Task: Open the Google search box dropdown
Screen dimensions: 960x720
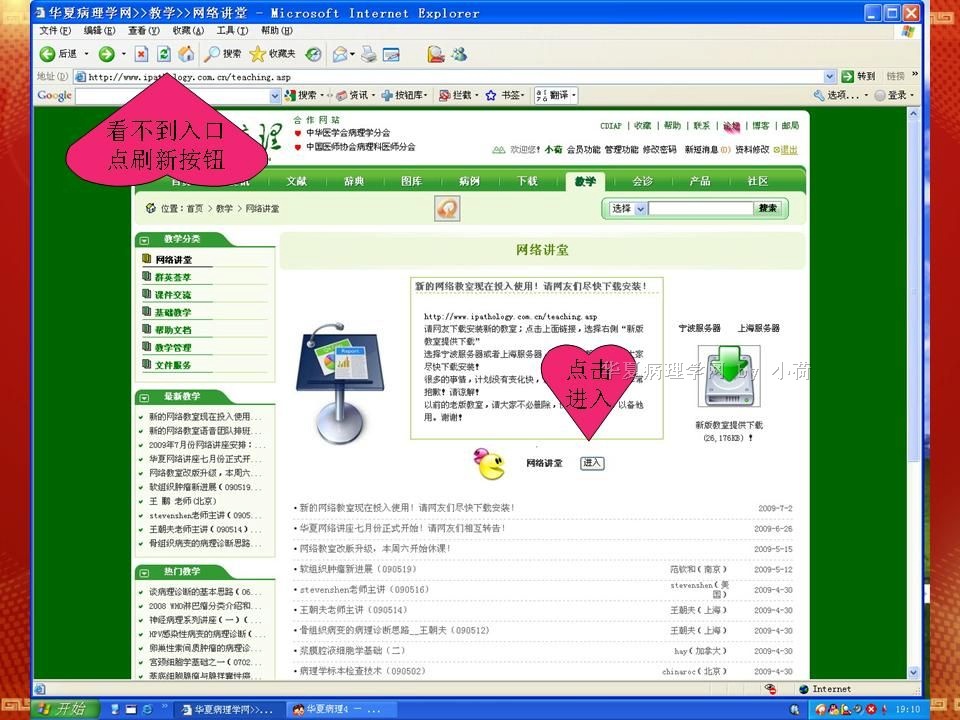Action: click(275, 96)
